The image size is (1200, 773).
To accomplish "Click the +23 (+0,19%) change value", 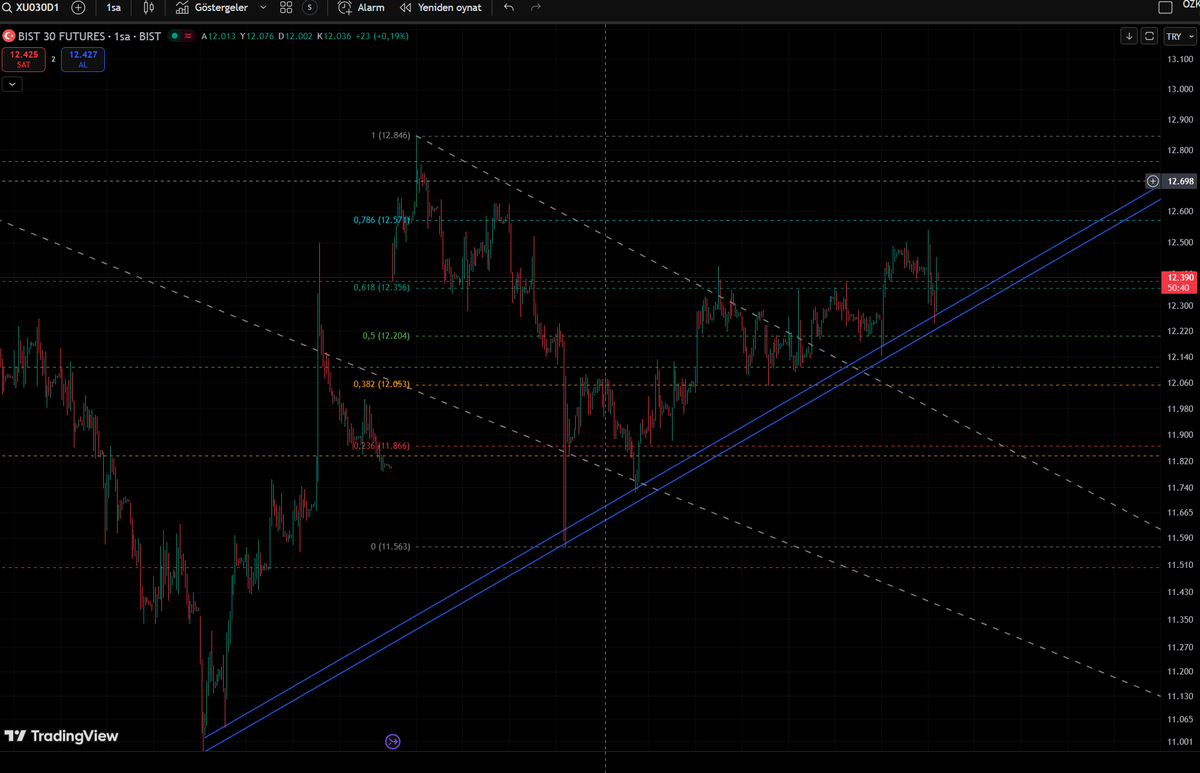I will 381,36.
